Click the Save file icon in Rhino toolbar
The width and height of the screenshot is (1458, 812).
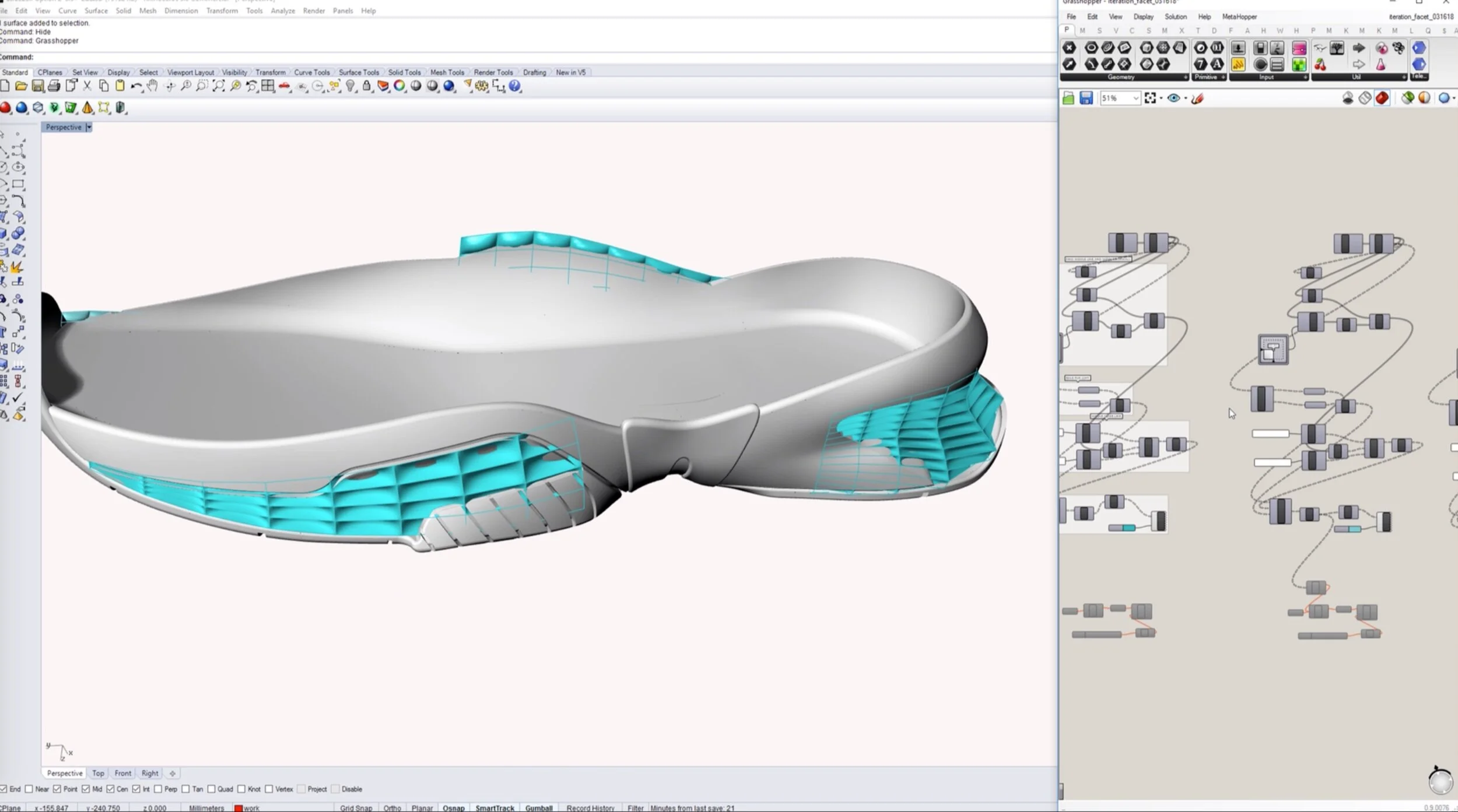pos(38,86)
